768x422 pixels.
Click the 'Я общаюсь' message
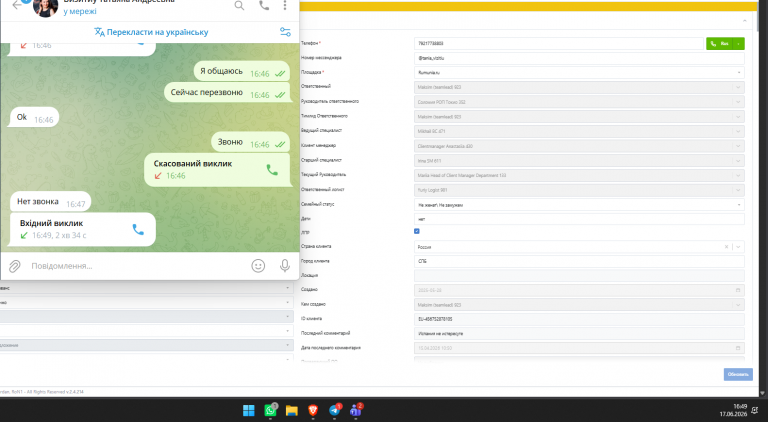(x=241, y=71)
